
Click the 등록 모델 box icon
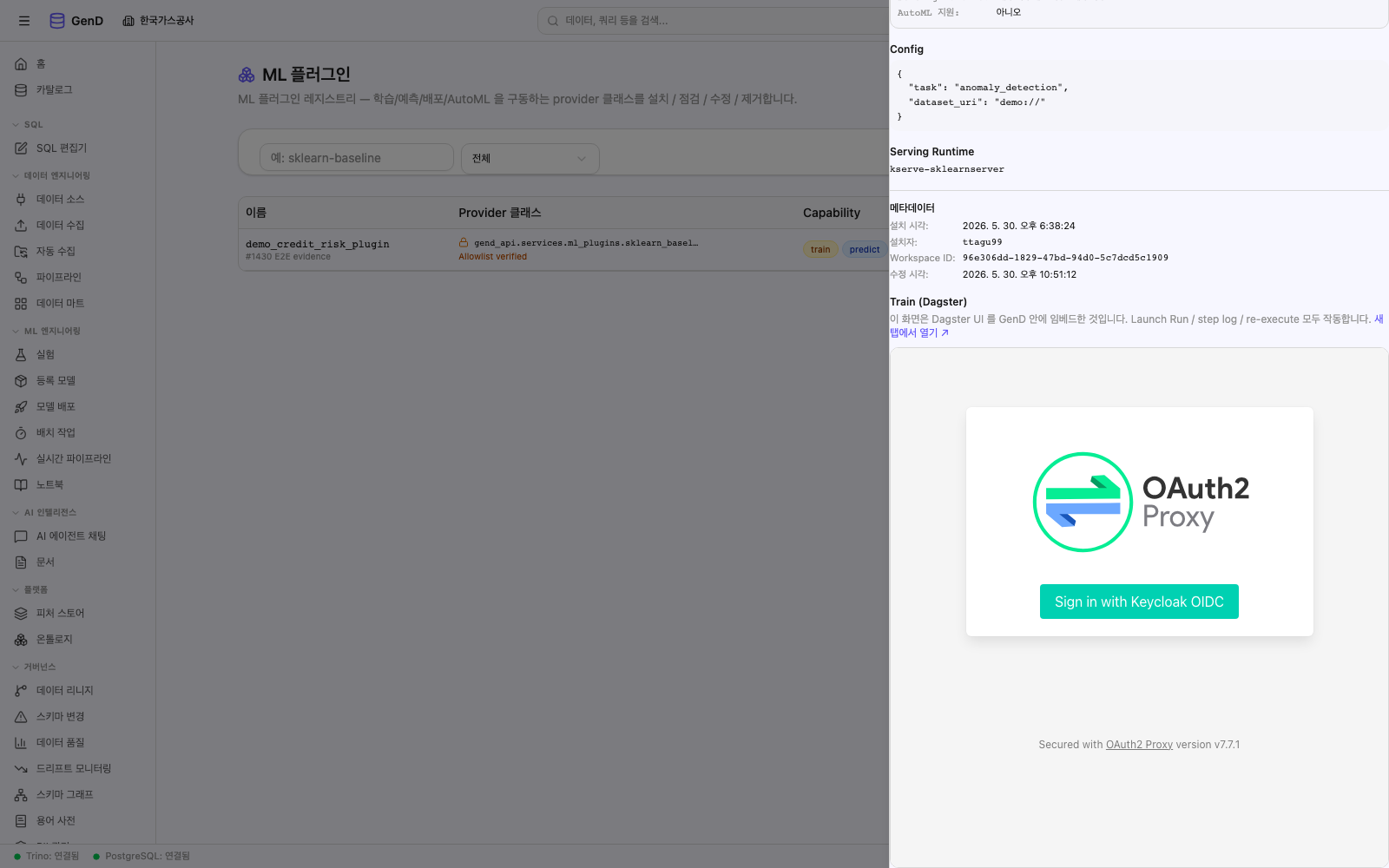(21, 381)
